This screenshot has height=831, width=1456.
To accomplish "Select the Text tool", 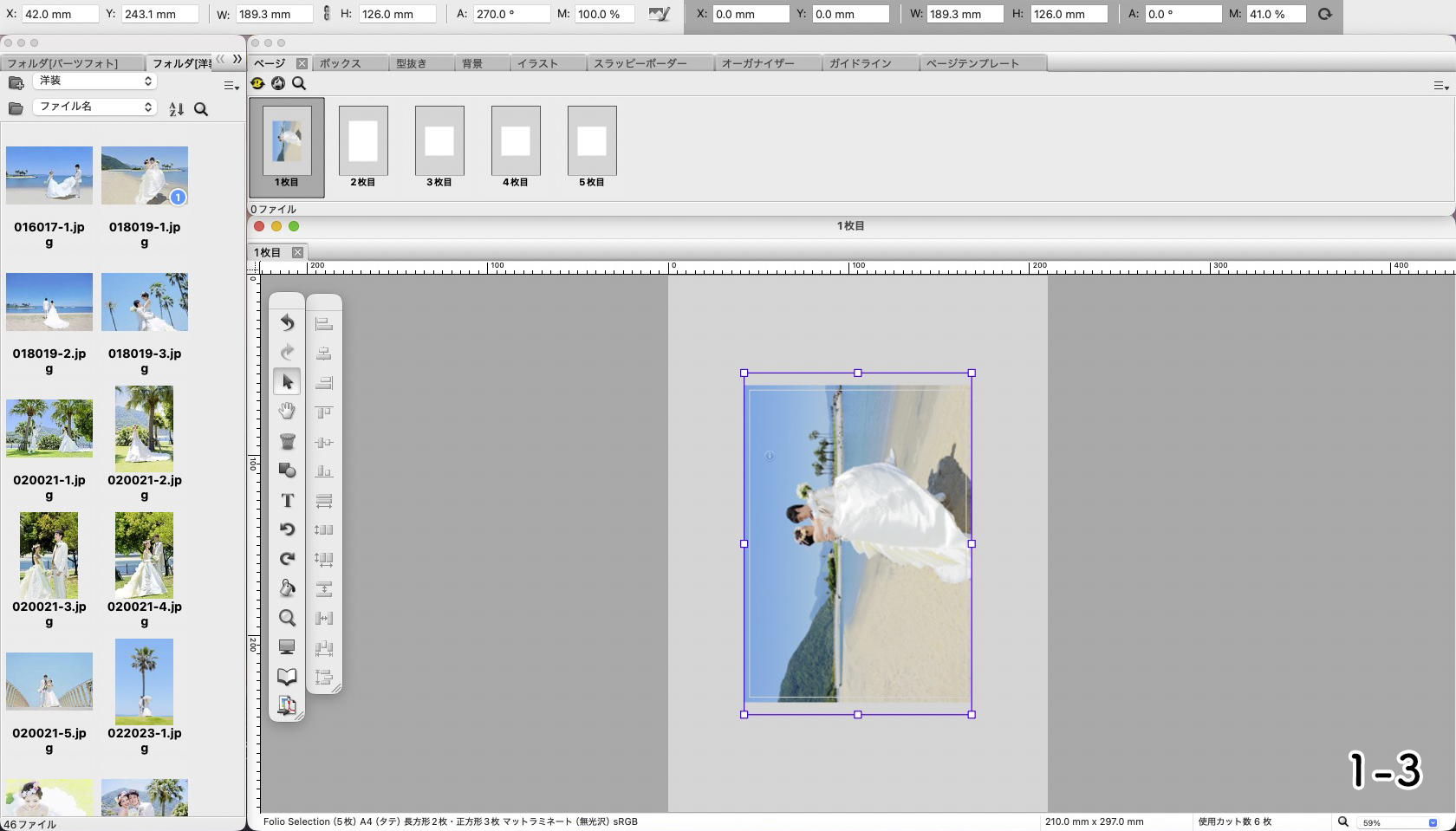I will [x=287, y=500].
